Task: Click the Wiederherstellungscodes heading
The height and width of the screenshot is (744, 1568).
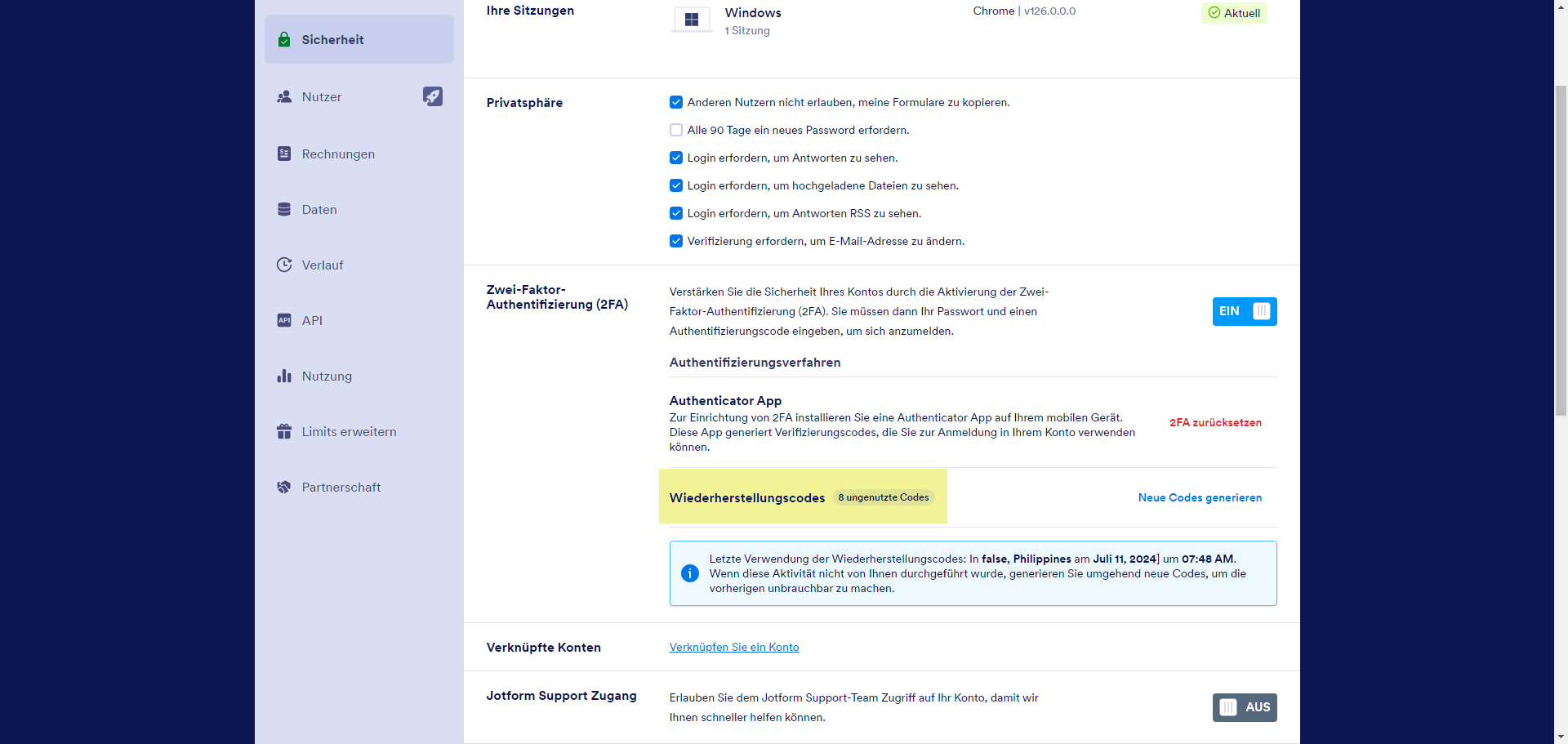Action: tap(747, 497)
